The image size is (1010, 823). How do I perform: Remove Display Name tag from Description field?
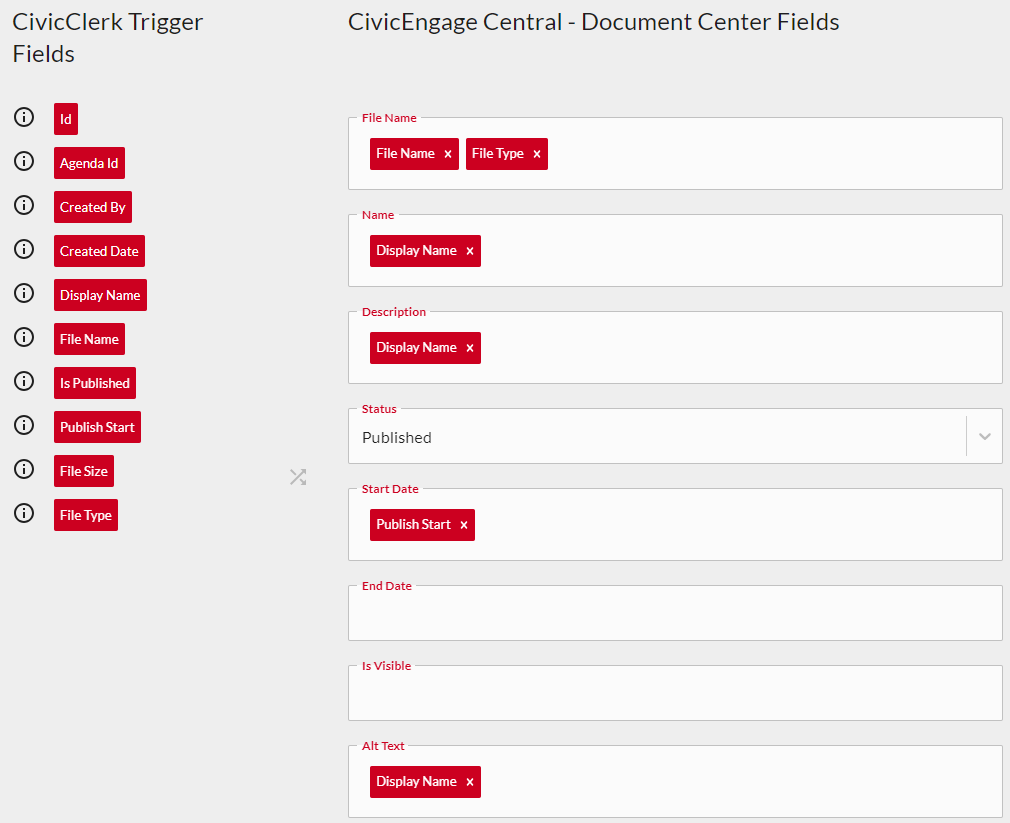pos(470,348)
